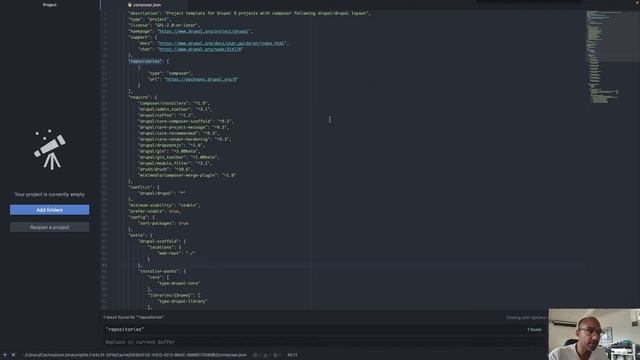Open the drupal.org project homepage URL
640x360 pixels.
coord(204,31)
